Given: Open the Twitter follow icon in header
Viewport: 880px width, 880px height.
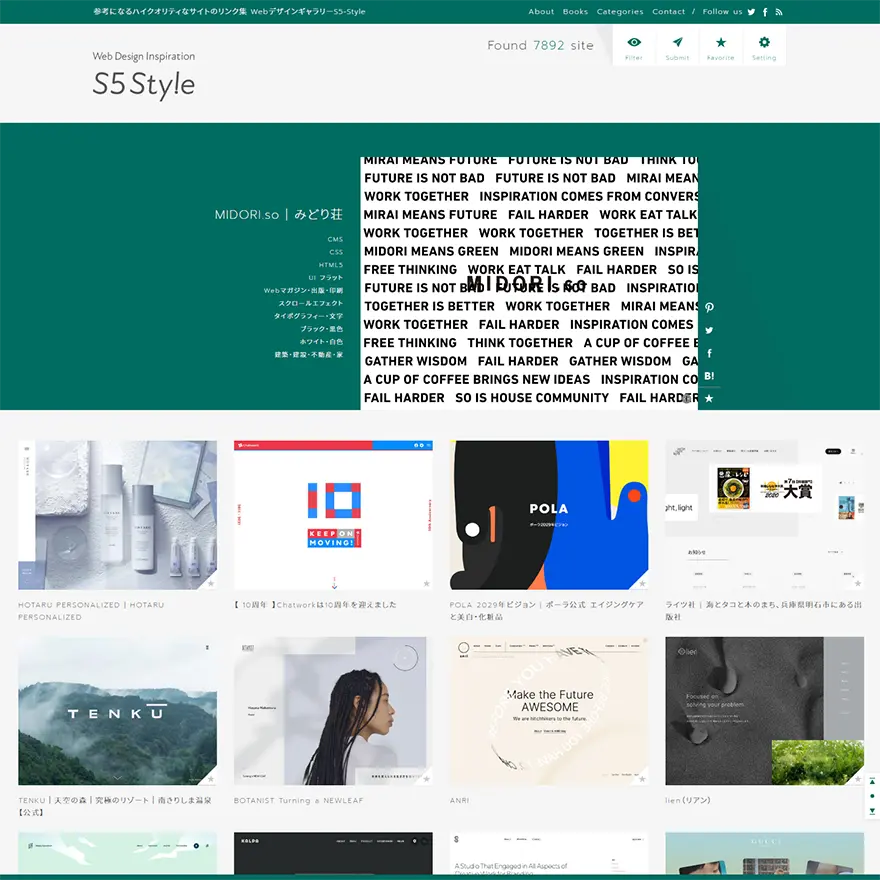Looking at the screenshot, I should click(751, 12).
